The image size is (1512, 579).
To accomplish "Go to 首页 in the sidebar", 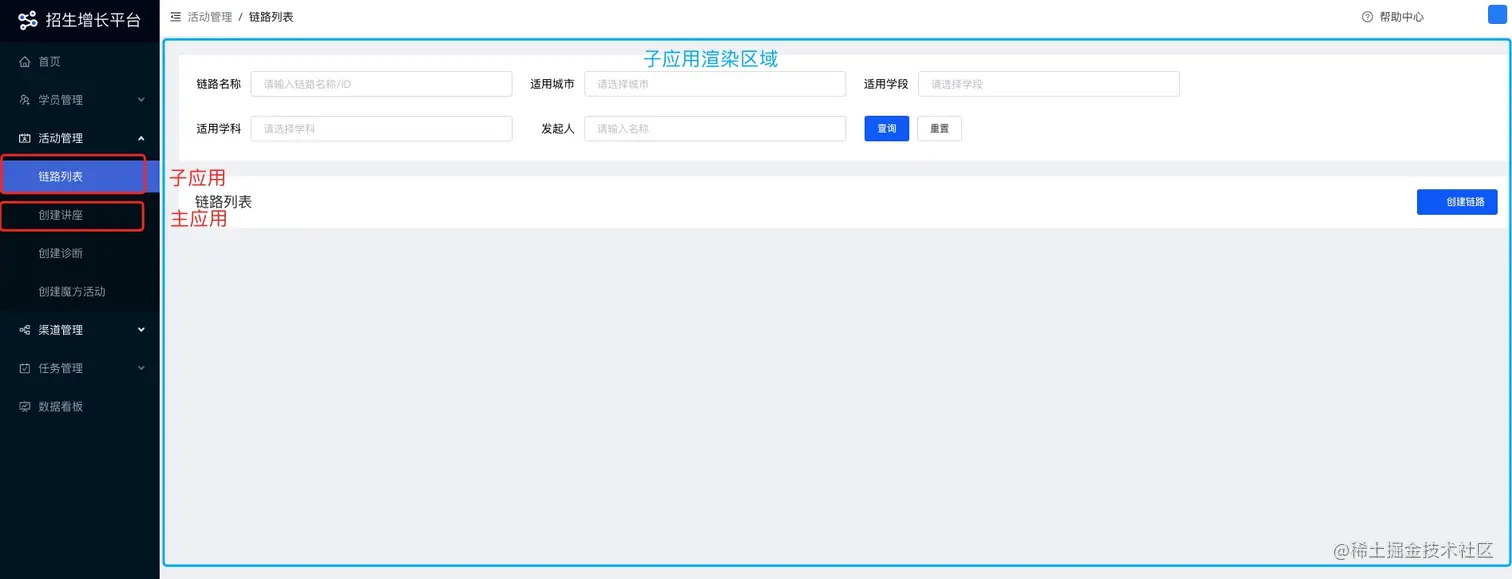I will pyautogui.click(x=49, y=62).
